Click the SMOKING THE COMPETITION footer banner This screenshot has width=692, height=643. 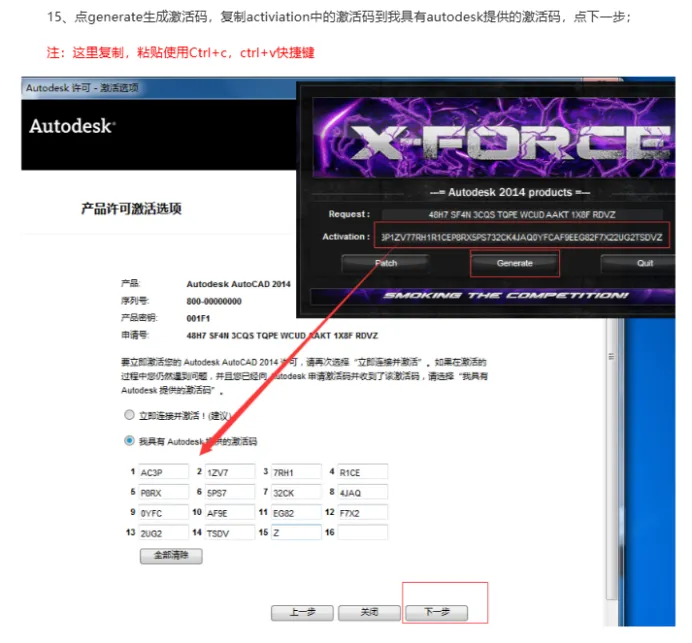tap(493, 296)
